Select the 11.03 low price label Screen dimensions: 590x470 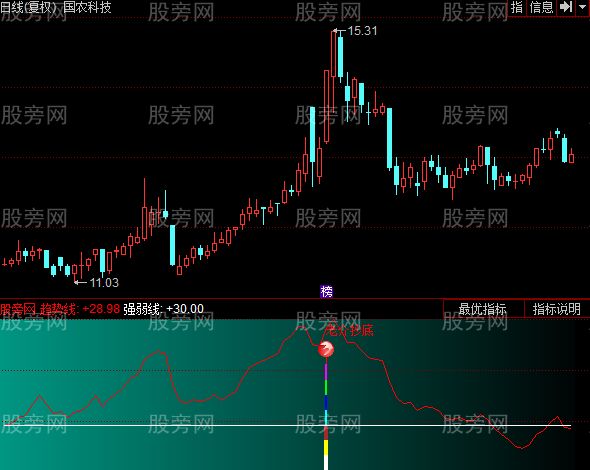point(104,282)
